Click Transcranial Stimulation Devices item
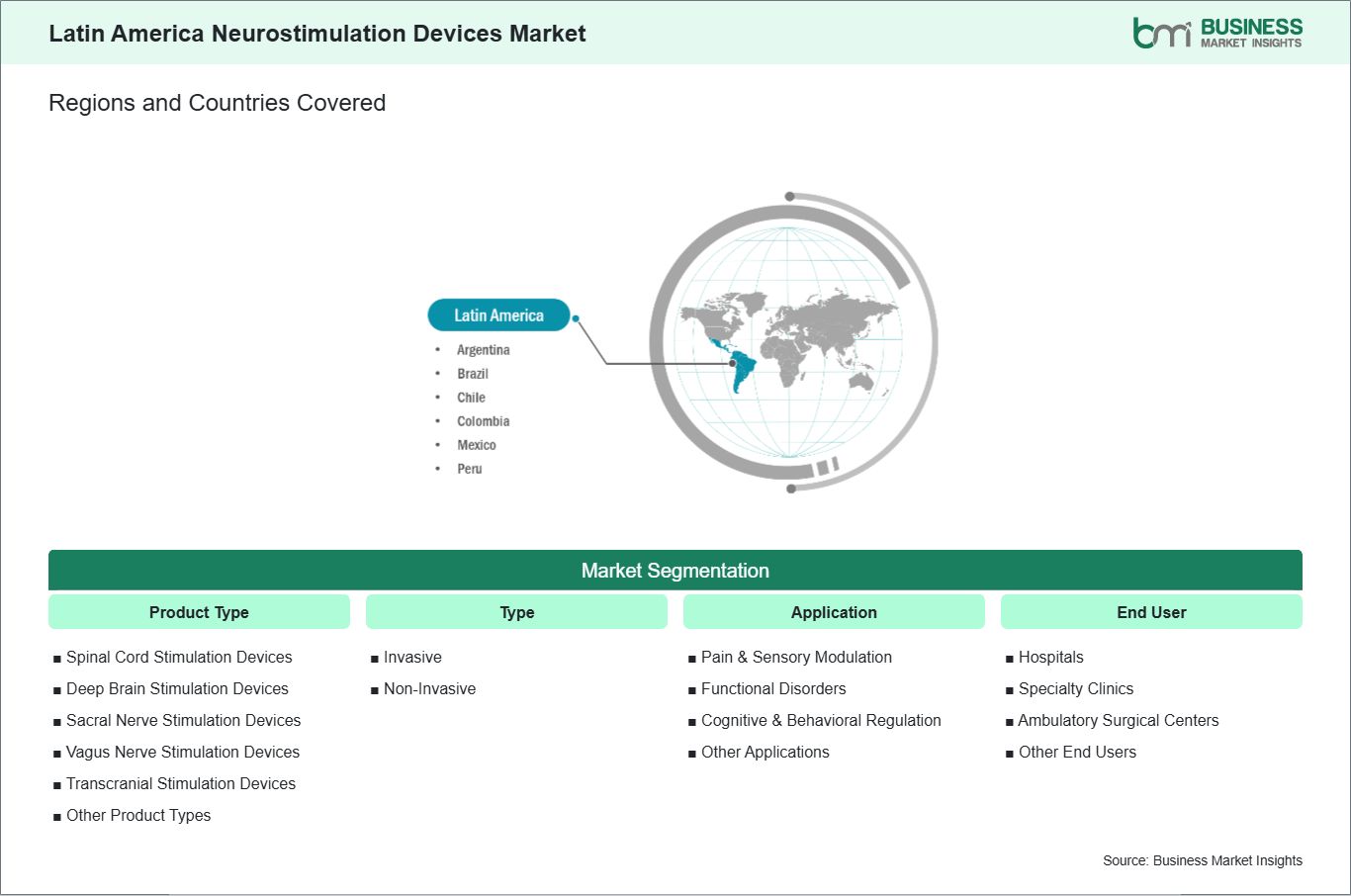The width and height of the screenshot is (1351, 896). click(x=181, y=783)
